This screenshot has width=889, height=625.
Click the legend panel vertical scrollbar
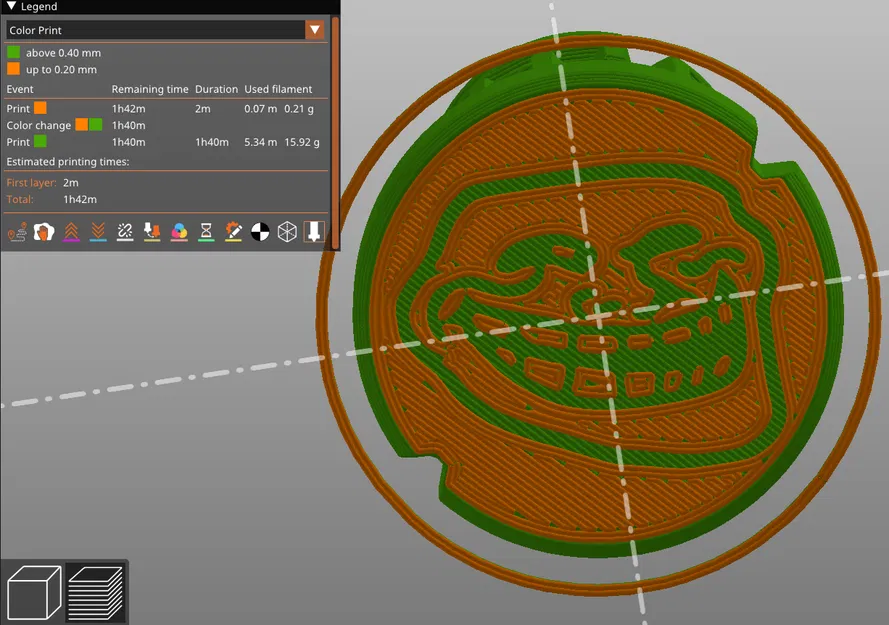point(335,133)
